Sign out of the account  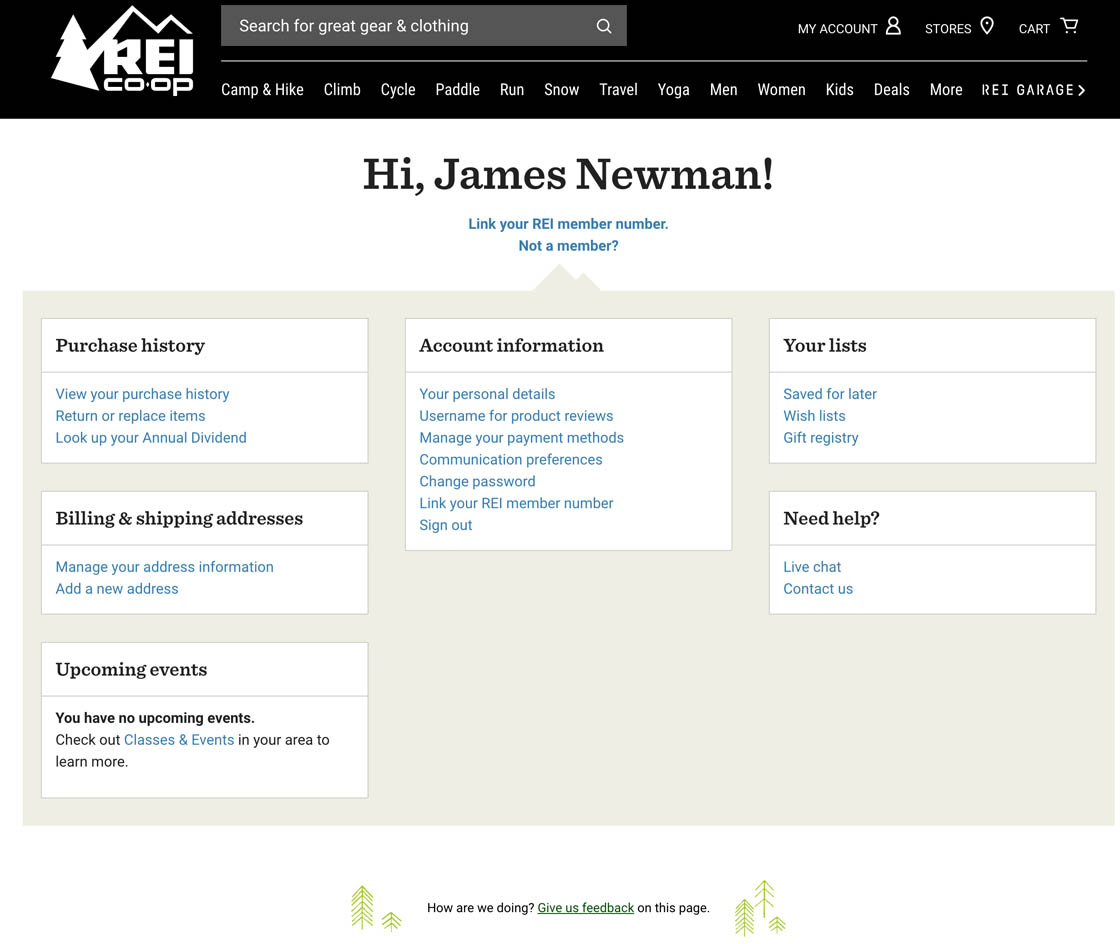tap(445, 525)
